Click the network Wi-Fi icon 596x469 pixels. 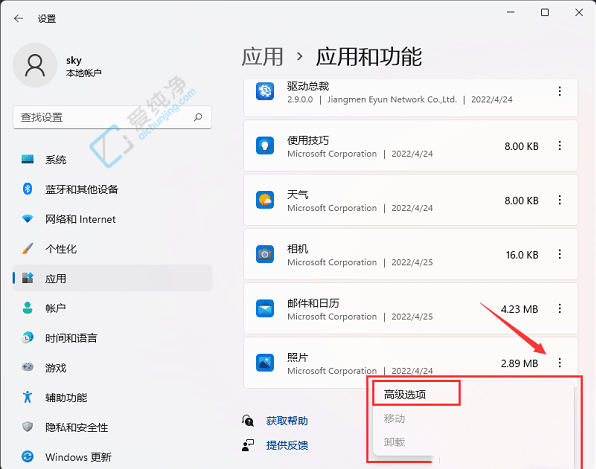pyautogui.click(x=27, y=219)
